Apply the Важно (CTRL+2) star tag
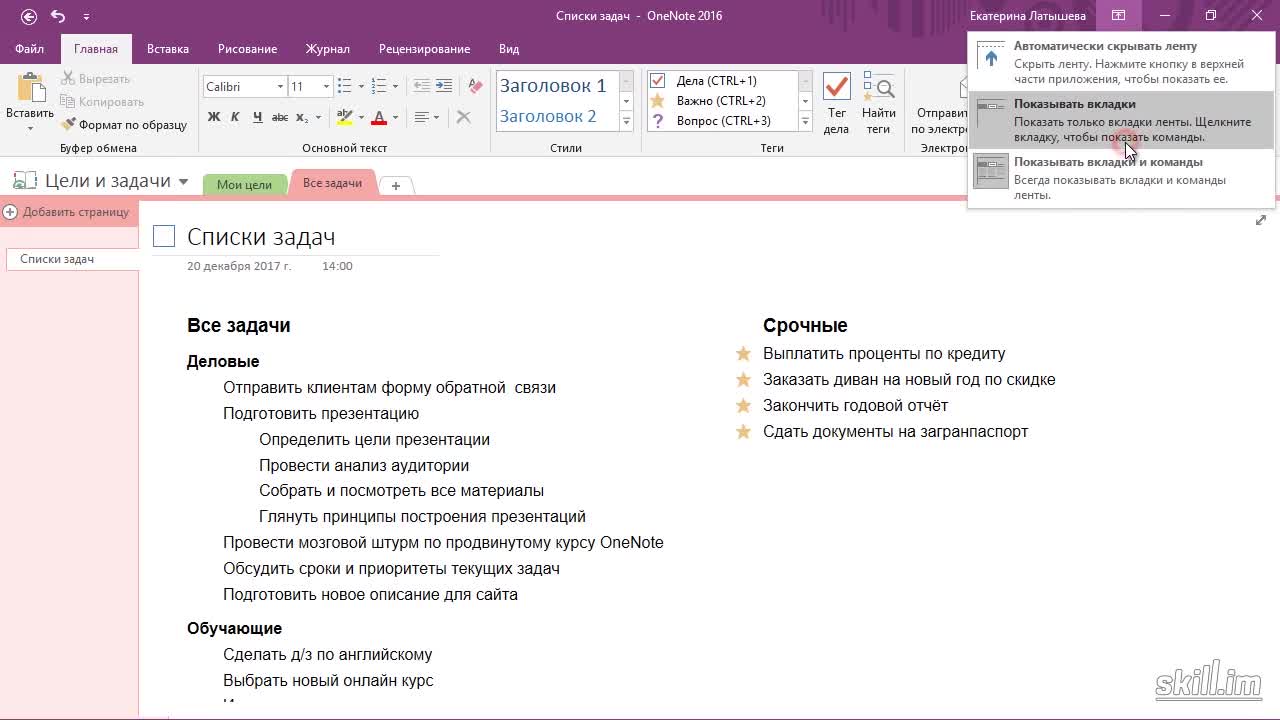The image size is (1280, 720). (x=716, y=101)
